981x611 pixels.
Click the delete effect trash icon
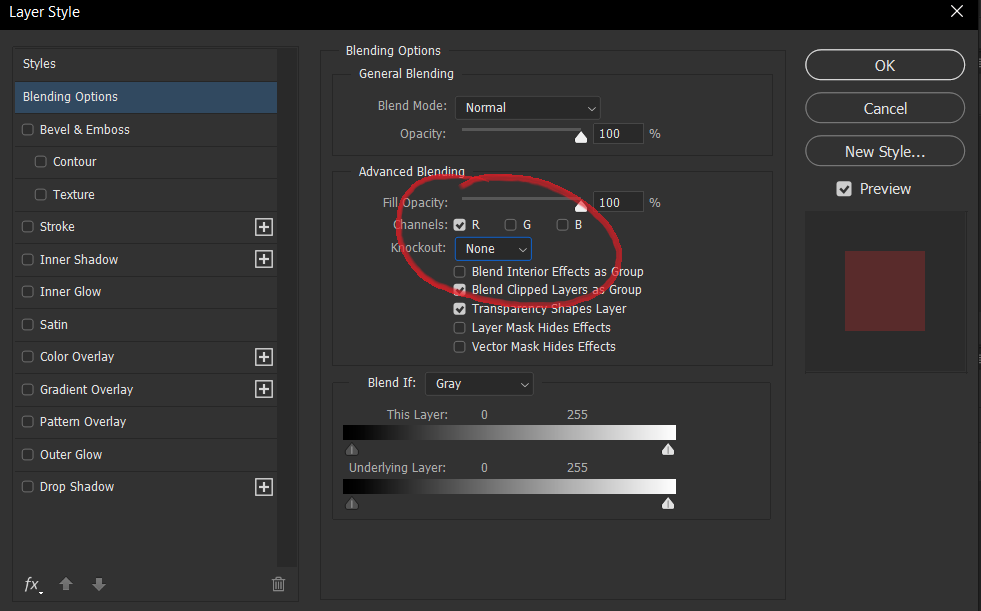(278, 584)
